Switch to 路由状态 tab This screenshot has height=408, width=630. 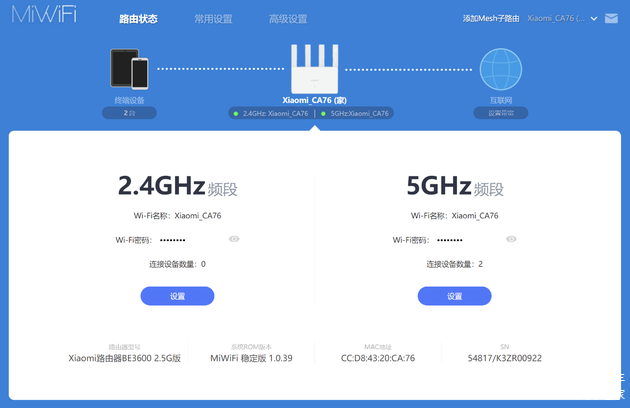coord(138,19)
